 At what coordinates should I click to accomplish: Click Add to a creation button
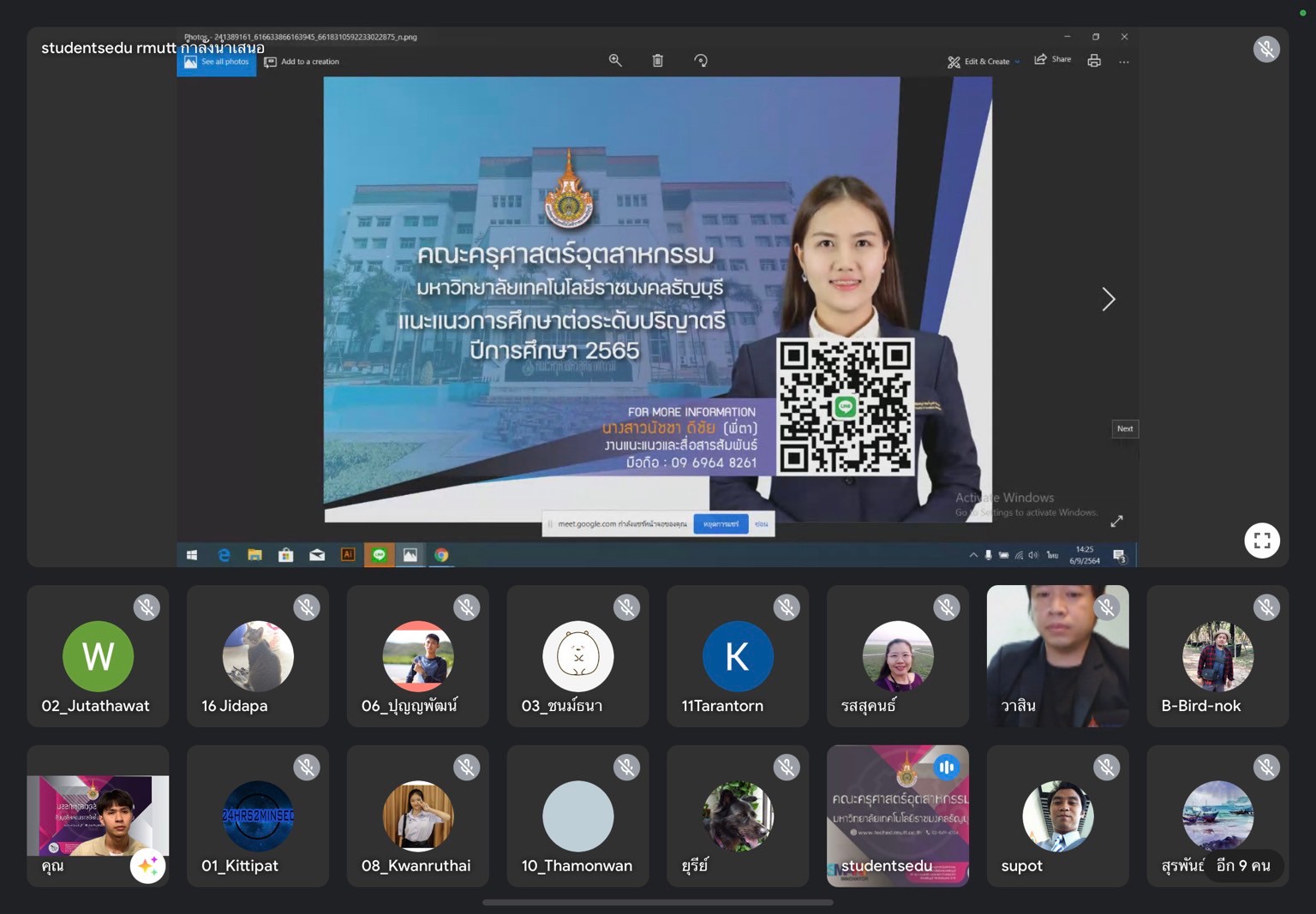(x=302, y=62)
